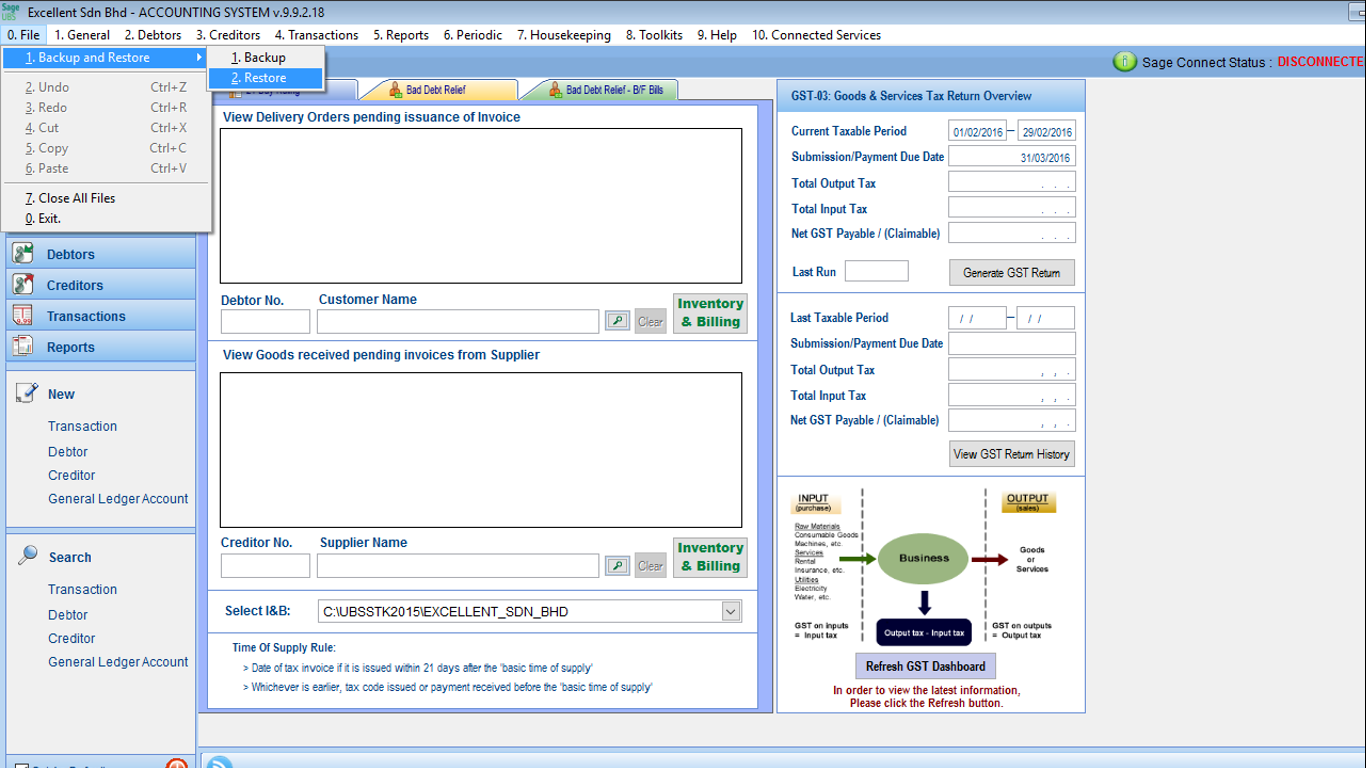Viewport: 1366px width, 768px height.
Task: Click the Reports sidebar button label
Action: point(71,347)
